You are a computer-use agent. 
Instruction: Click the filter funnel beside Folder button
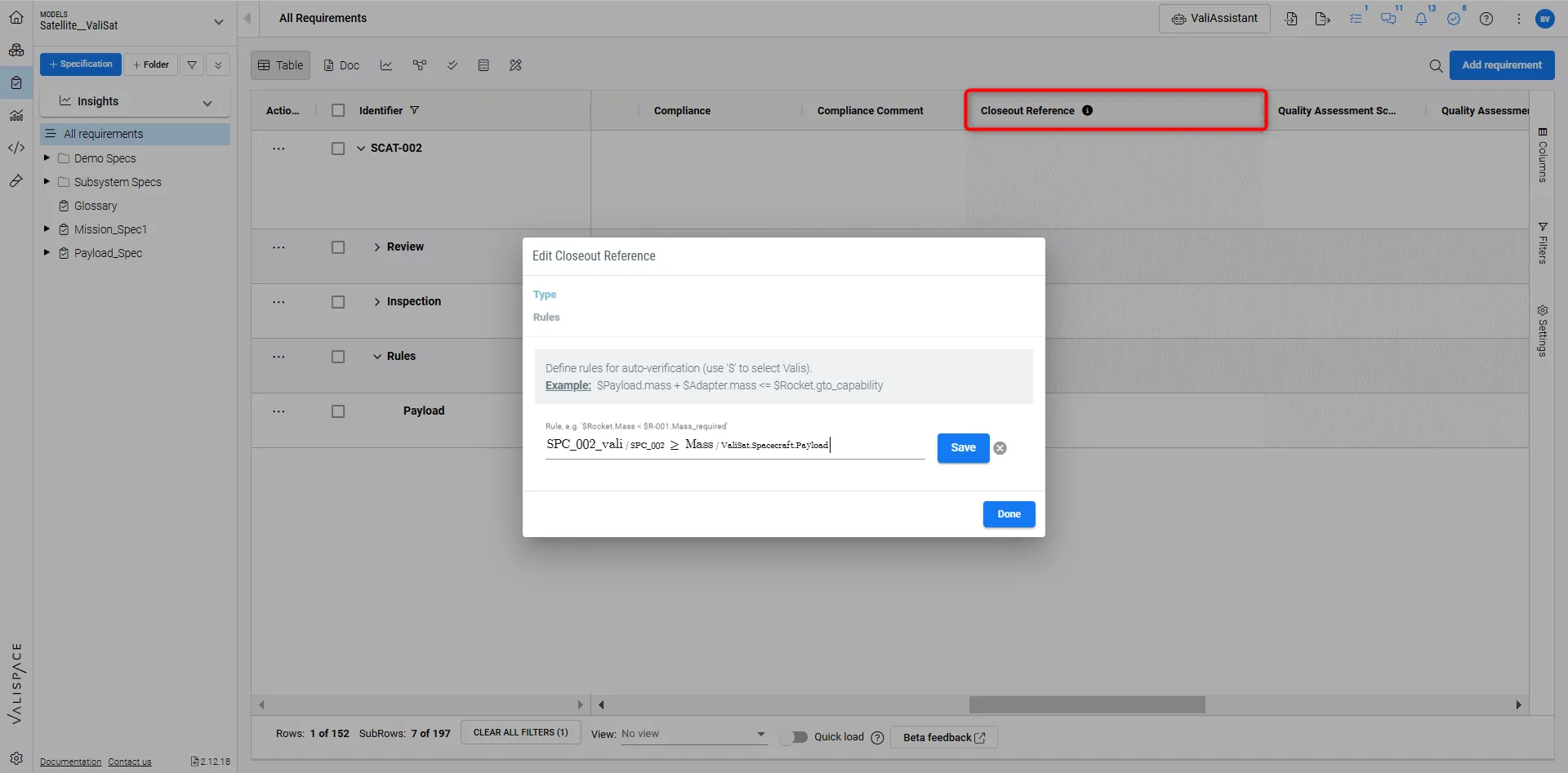click(x=192, y=64)
